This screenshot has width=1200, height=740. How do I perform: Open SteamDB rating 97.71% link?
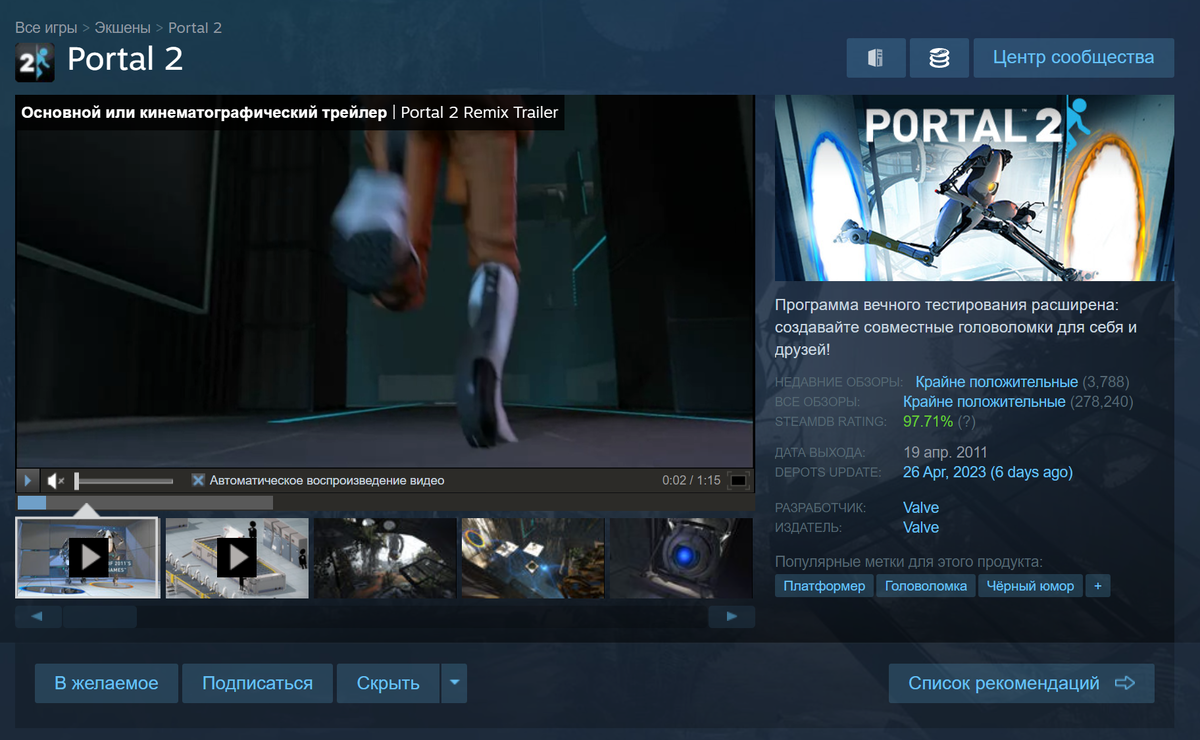coord(928,421)
